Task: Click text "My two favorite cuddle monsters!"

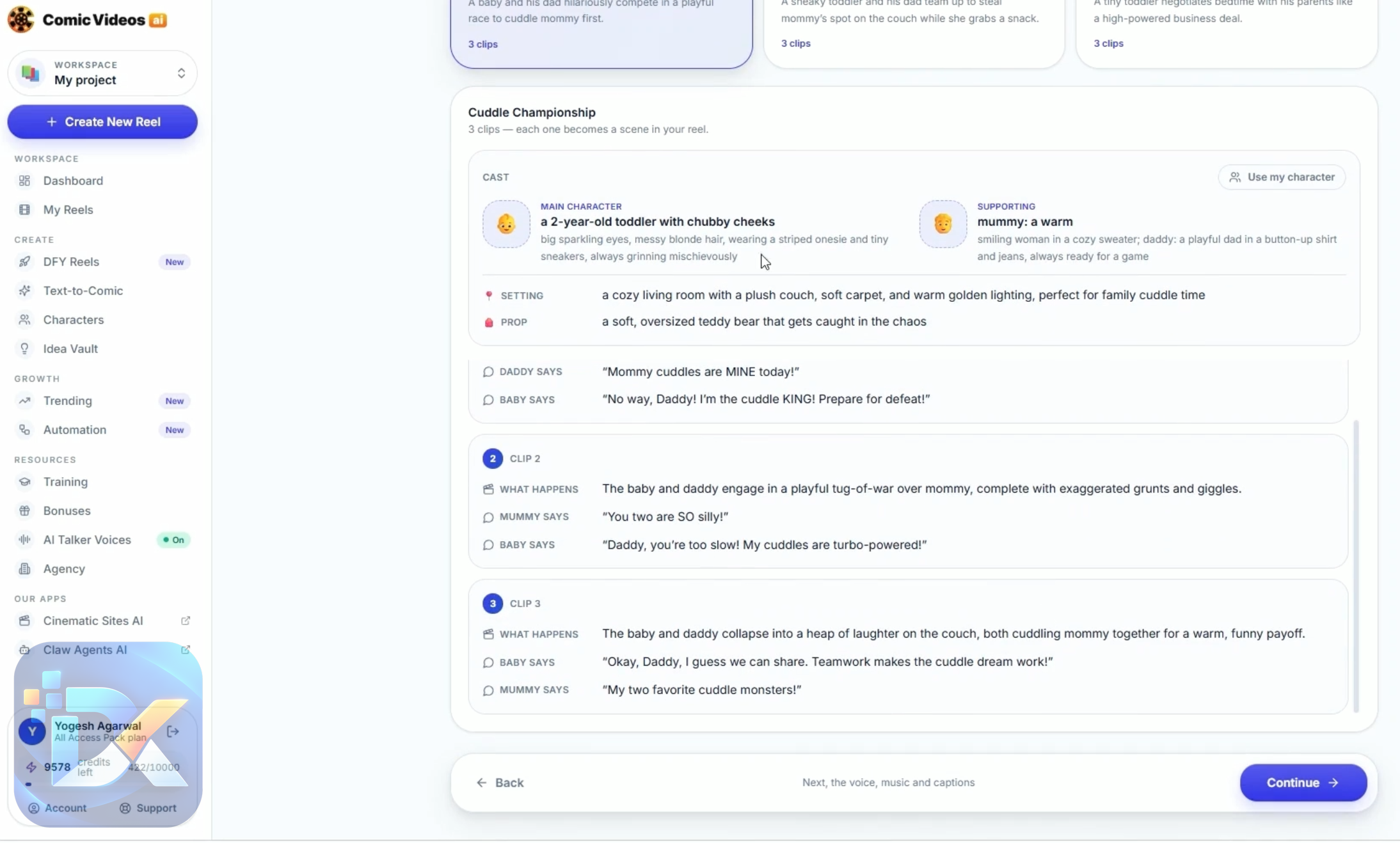Action: (701, 689)
